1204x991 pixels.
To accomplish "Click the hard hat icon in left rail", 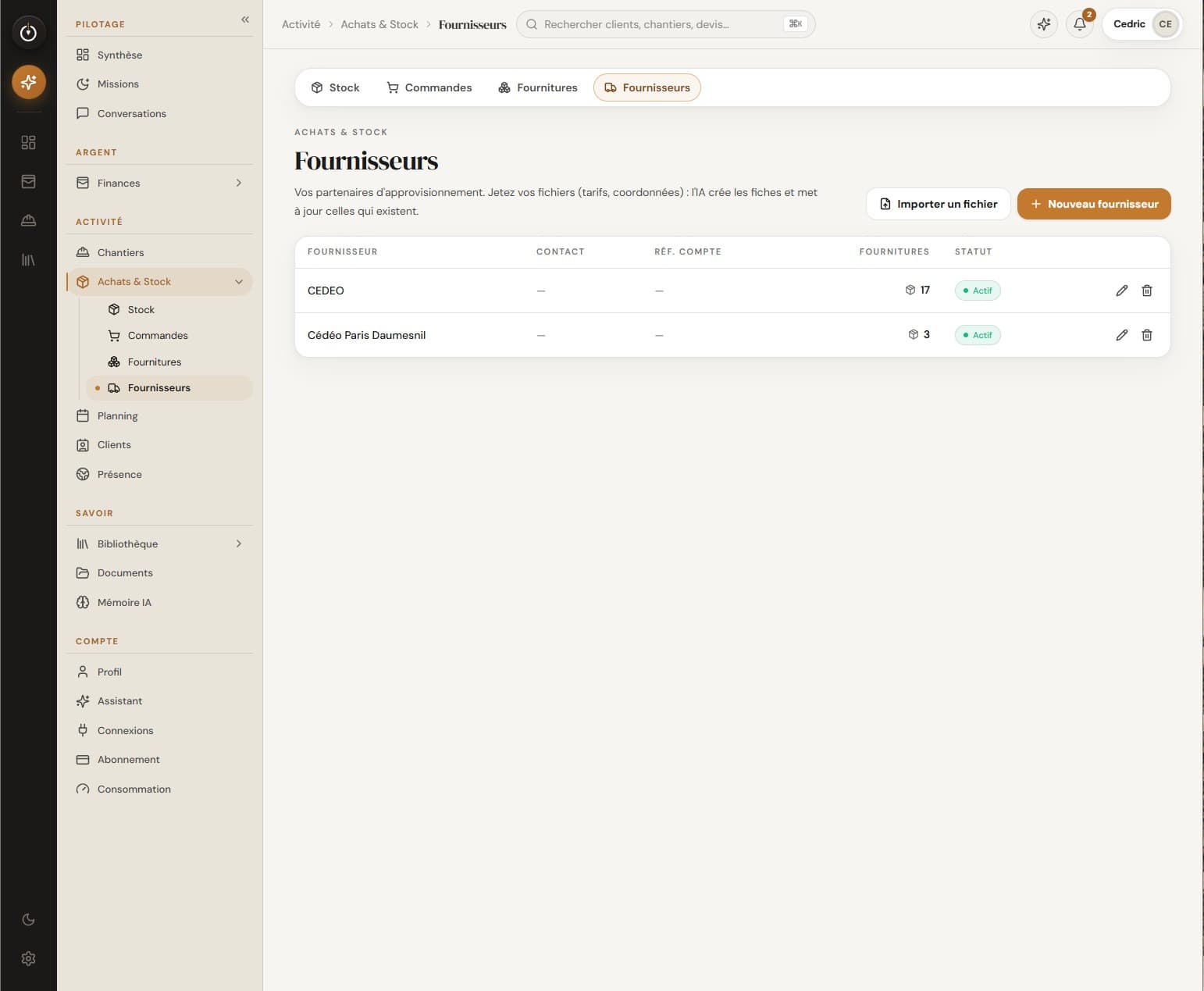I will click(x=28, y=220).
